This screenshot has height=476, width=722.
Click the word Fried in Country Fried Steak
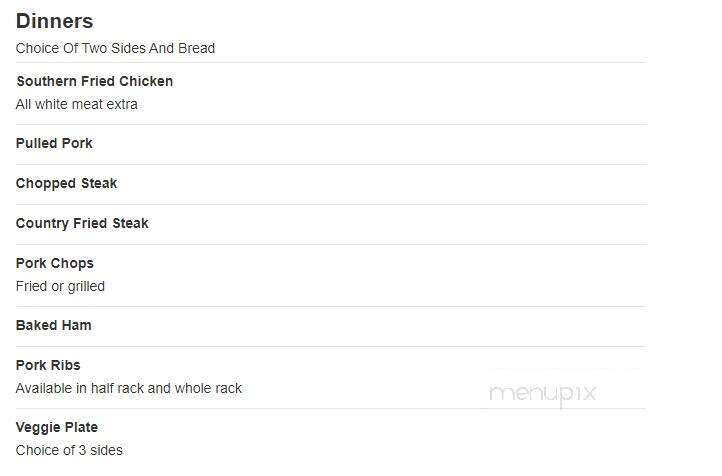(90, 224)
